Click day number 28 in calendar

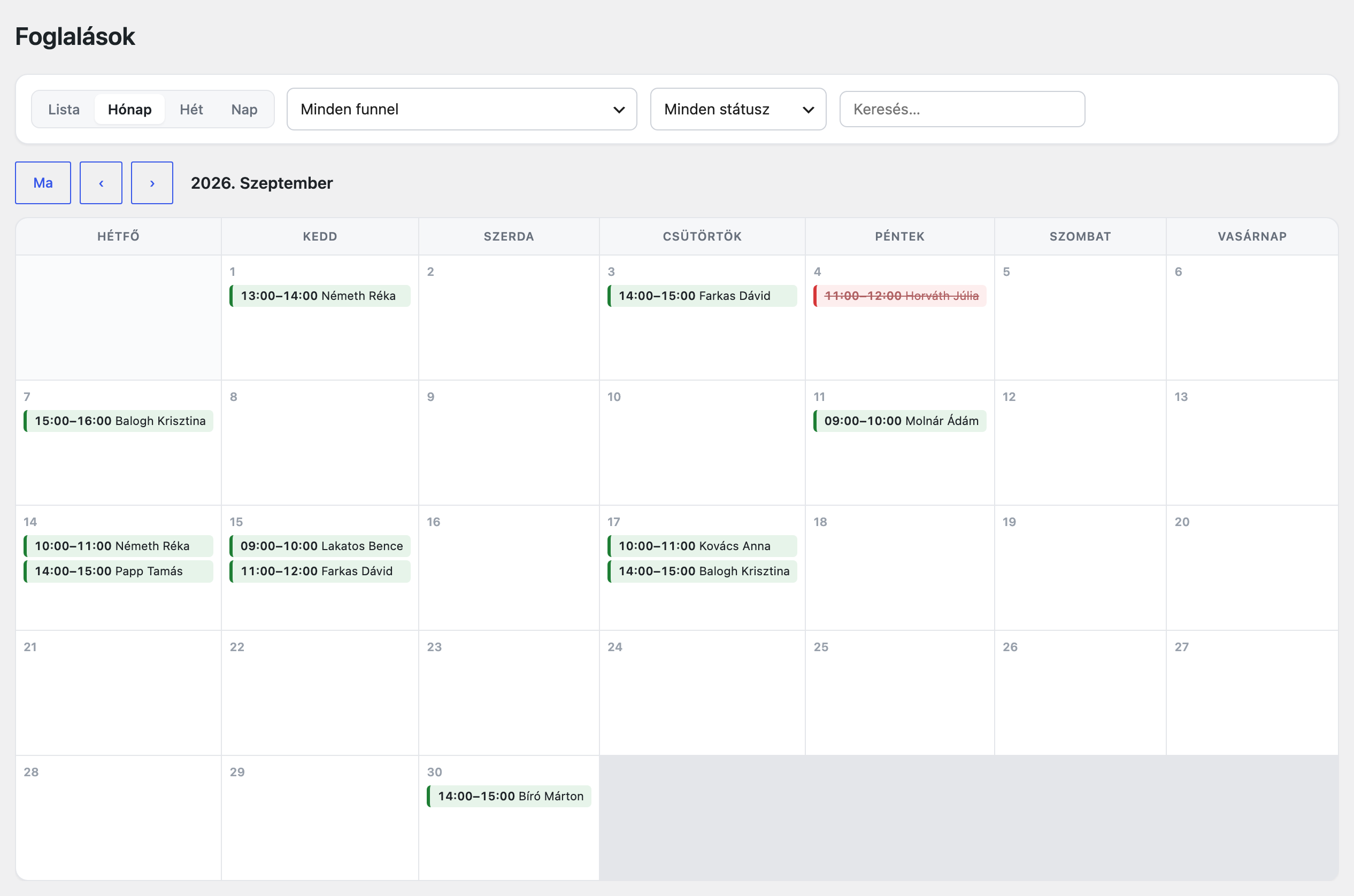pyautogui.click(x=31, y=772)
